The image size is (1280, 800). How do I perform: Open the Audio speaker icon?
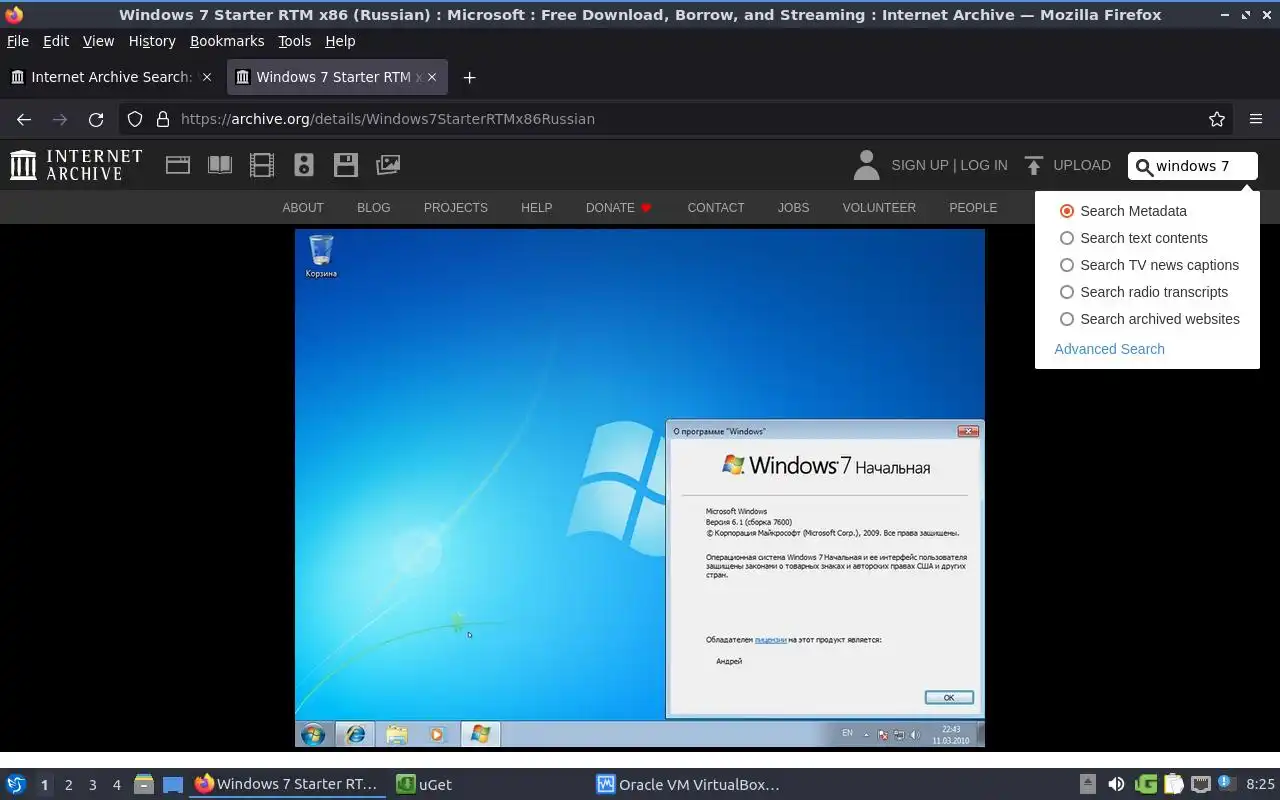tap(304, 165)
